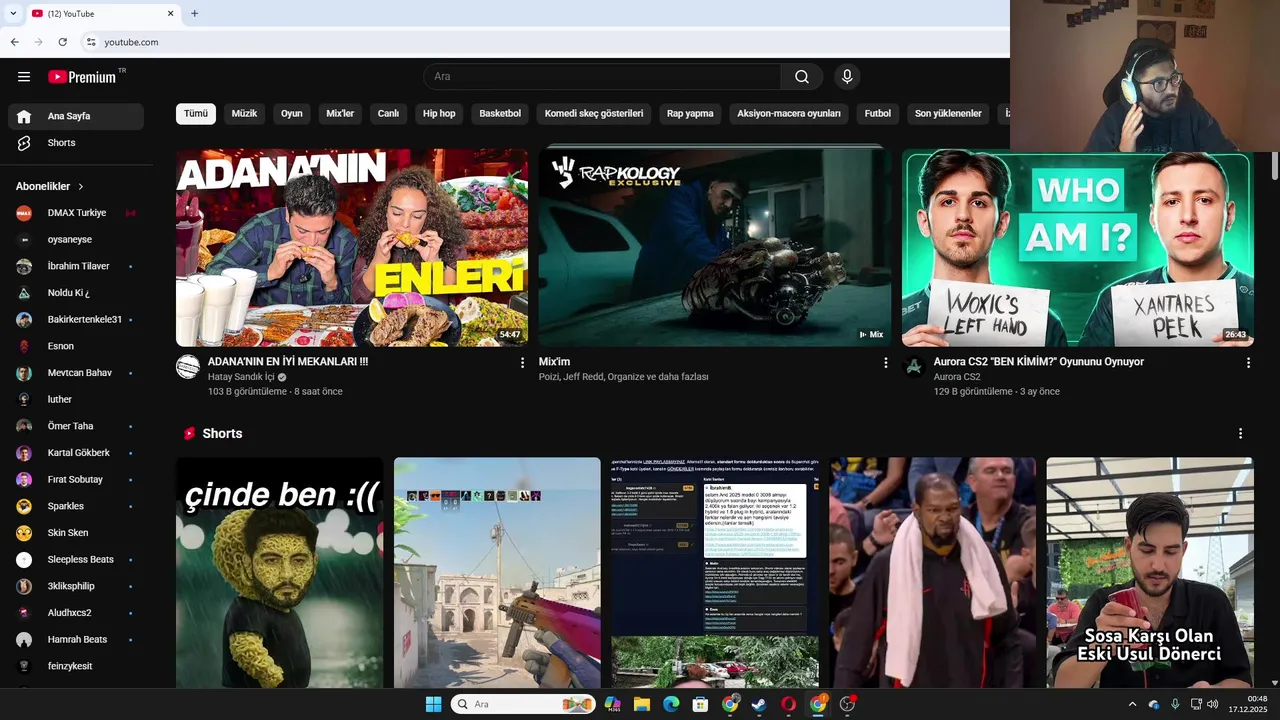Select the Basketbol filter chip
Viewport: 1280px width, 720px height.
pyautogui.click(x=500, y=114)
